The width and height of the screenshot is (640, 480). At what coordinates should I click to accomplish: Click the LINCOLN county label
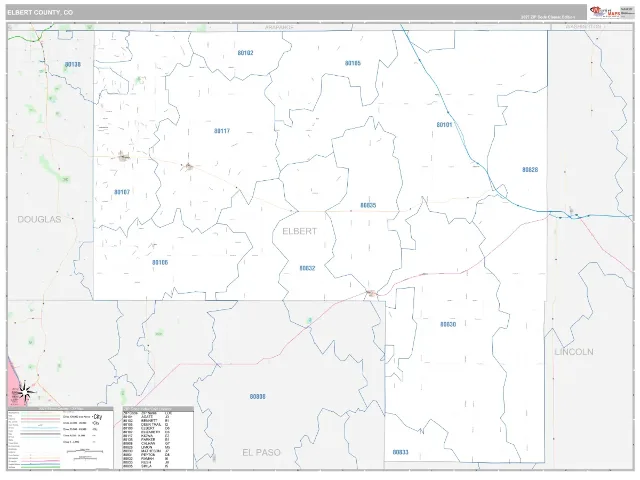click(574, 352)
